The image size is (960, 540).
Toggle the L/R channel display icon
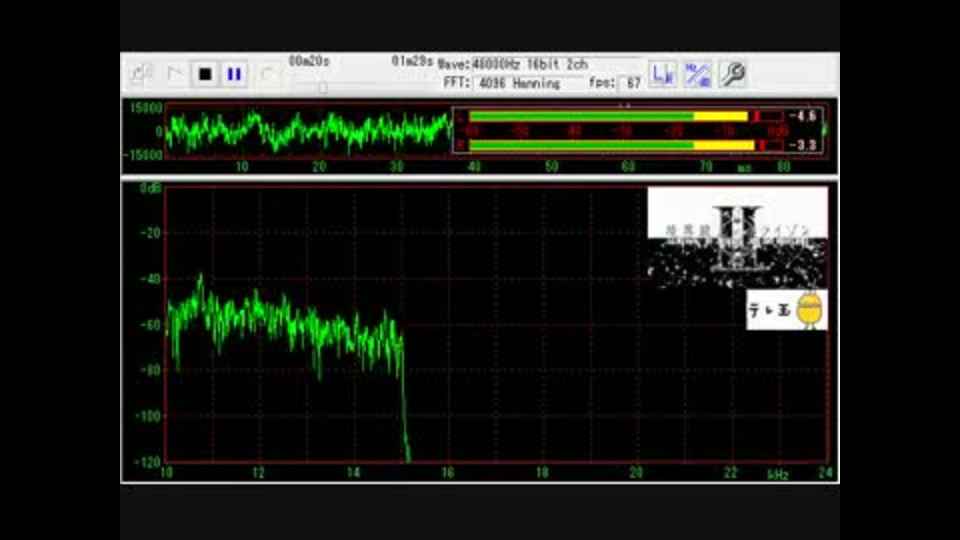pos(662,74)
